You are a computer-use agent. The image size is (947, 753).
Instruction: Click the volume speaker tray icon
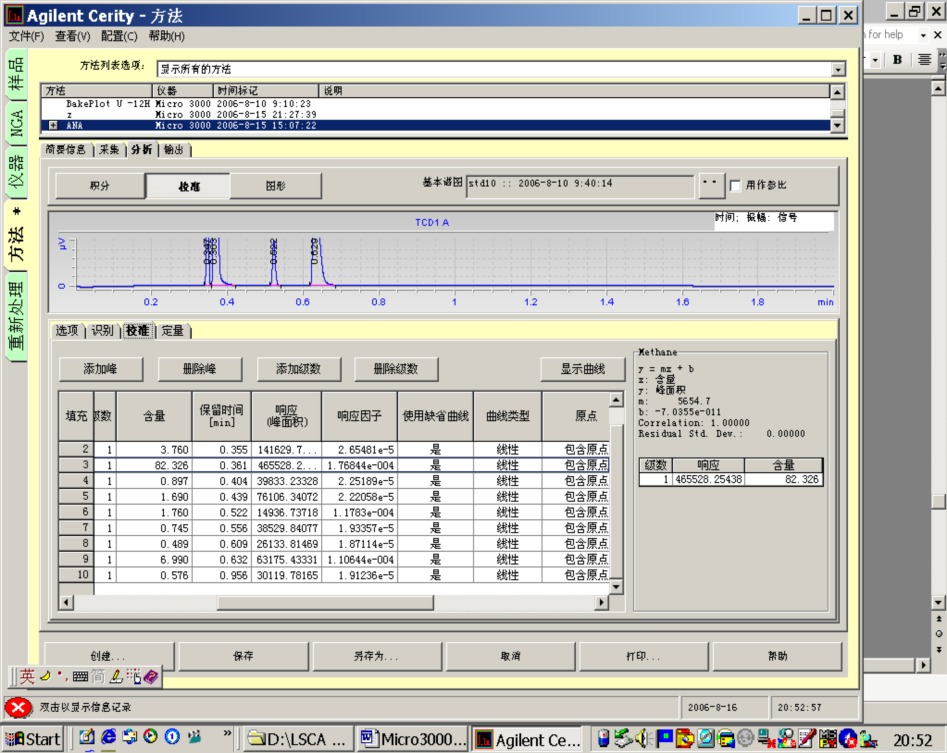pyautogui.click(x=641, y=738)
